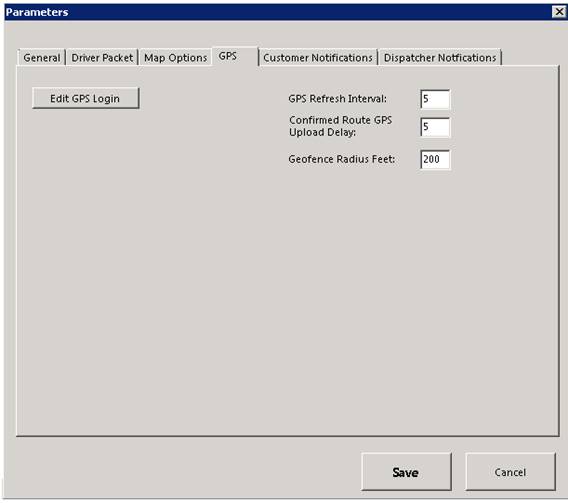Viewport: 568px width, 503px height.
Task: Save the parameters
Action: (406, 472)
